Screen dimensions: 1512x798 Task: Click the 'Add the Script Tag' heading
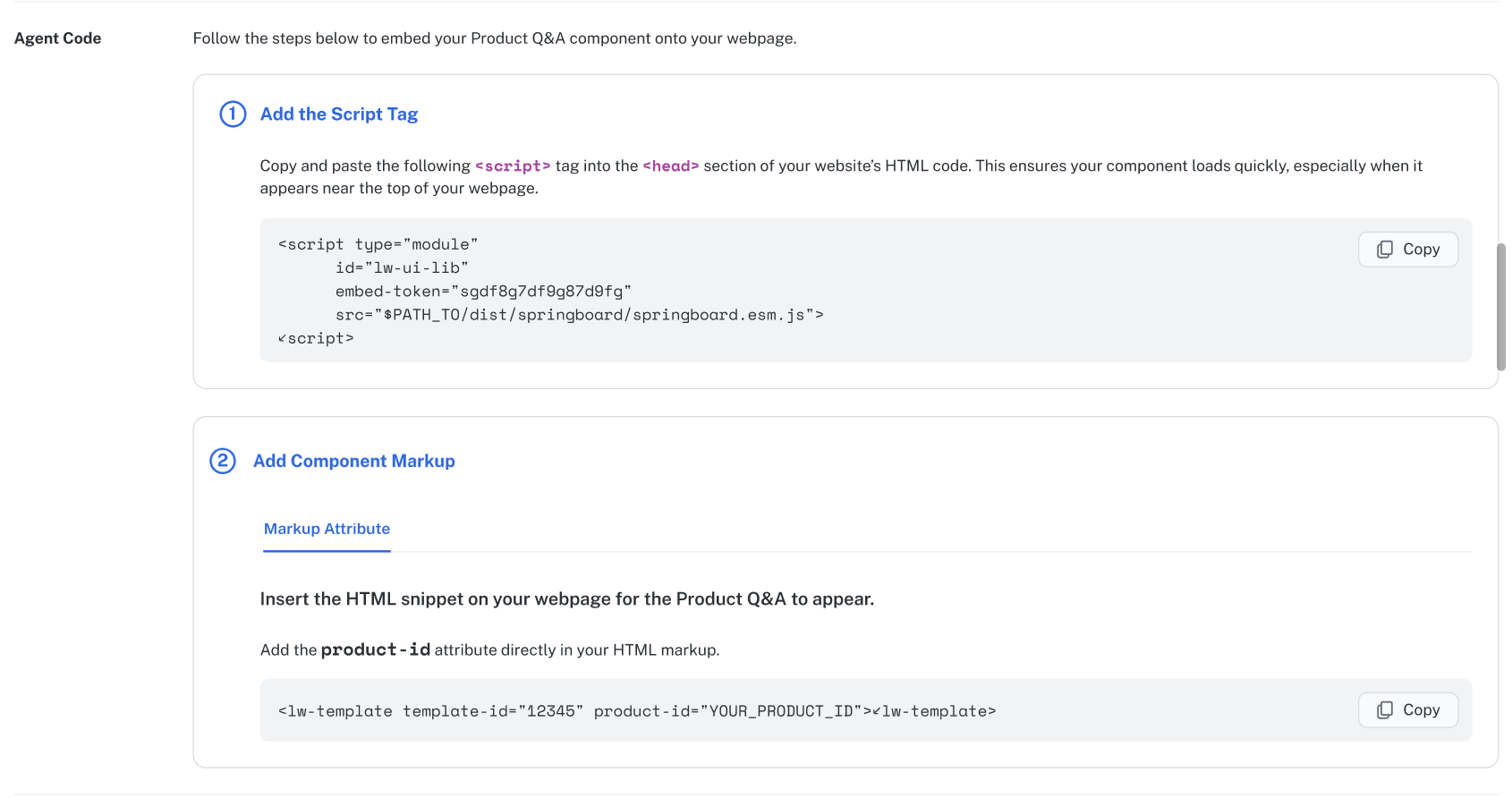pos(339,115)
